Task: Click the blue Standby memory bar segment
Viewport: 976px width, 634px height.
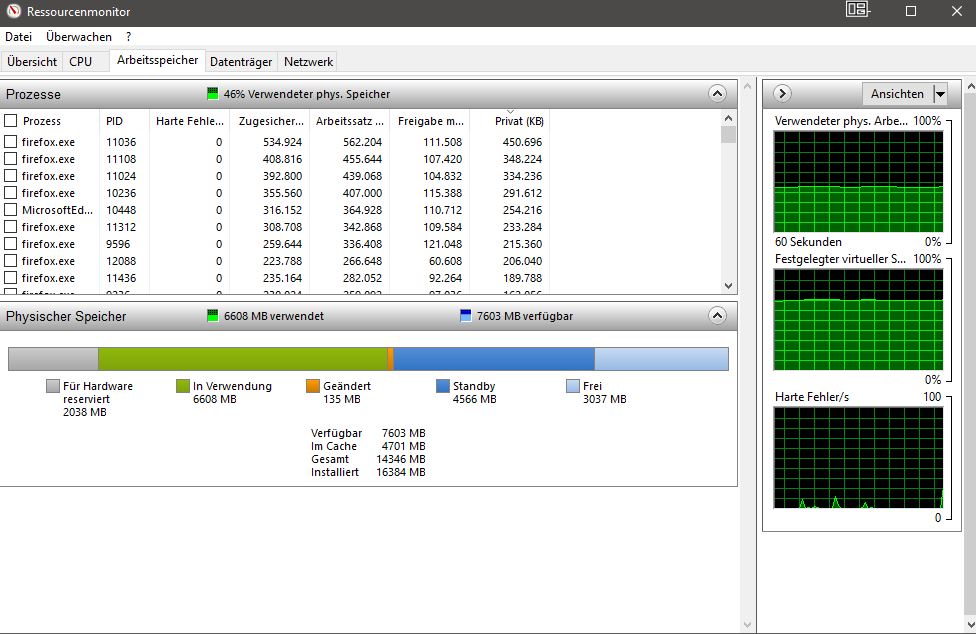Action: pyautogui.click(x=494, y=359)
